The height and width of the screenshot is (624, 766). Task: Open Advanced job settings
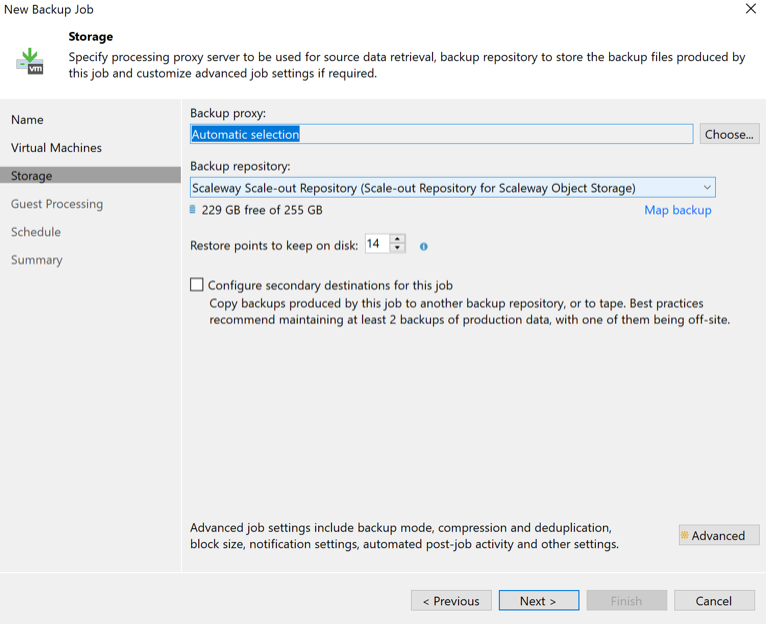pos(718,535)
